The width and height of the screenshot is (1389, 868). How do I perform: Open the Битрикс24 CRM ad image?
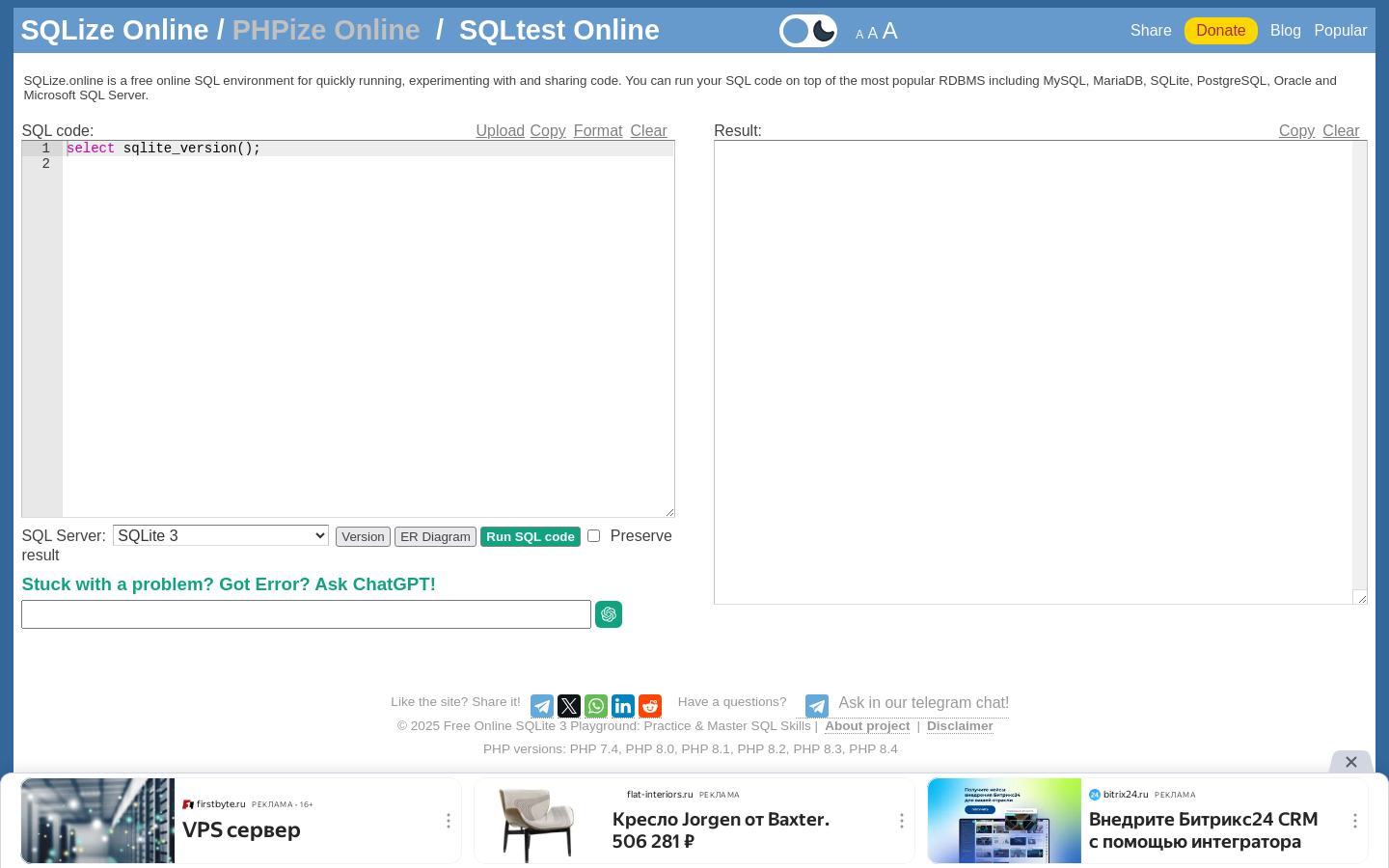pos(1004,821)
